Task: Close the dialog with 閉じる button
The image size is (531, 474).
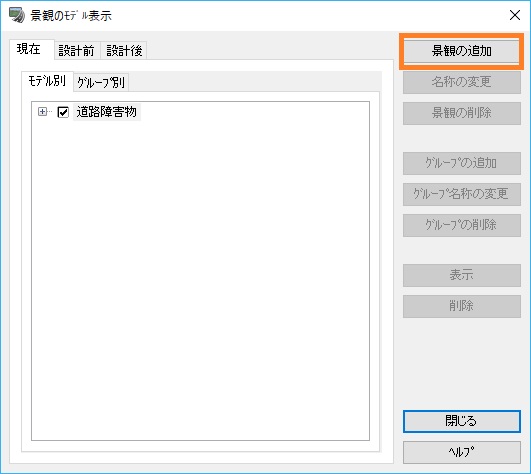Action: tap(462, 421)
